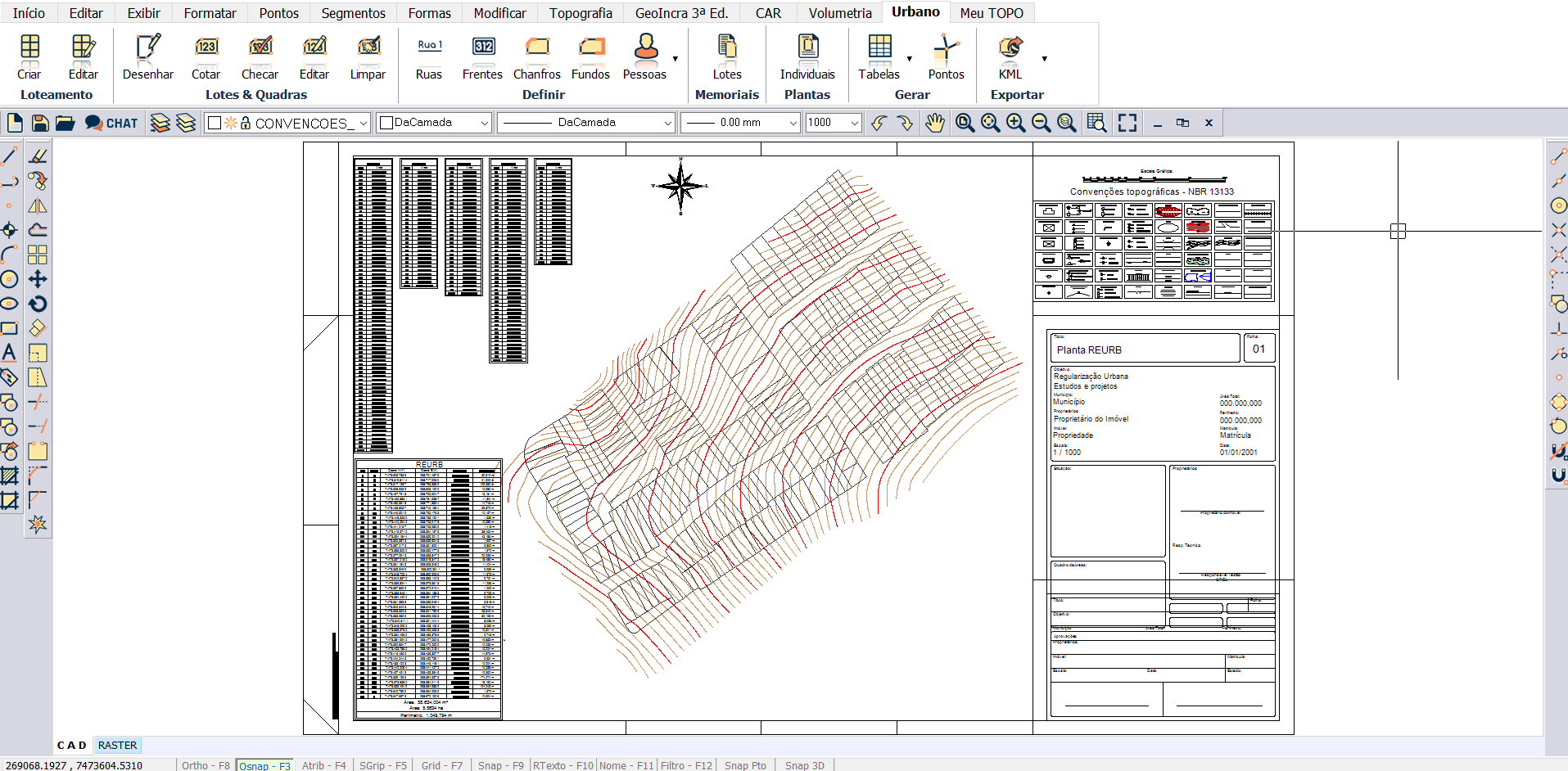This screenshot has width=1568, height=771.
Task: Toggle Ortho - F8 mode
Action: (x=206, y=765)
